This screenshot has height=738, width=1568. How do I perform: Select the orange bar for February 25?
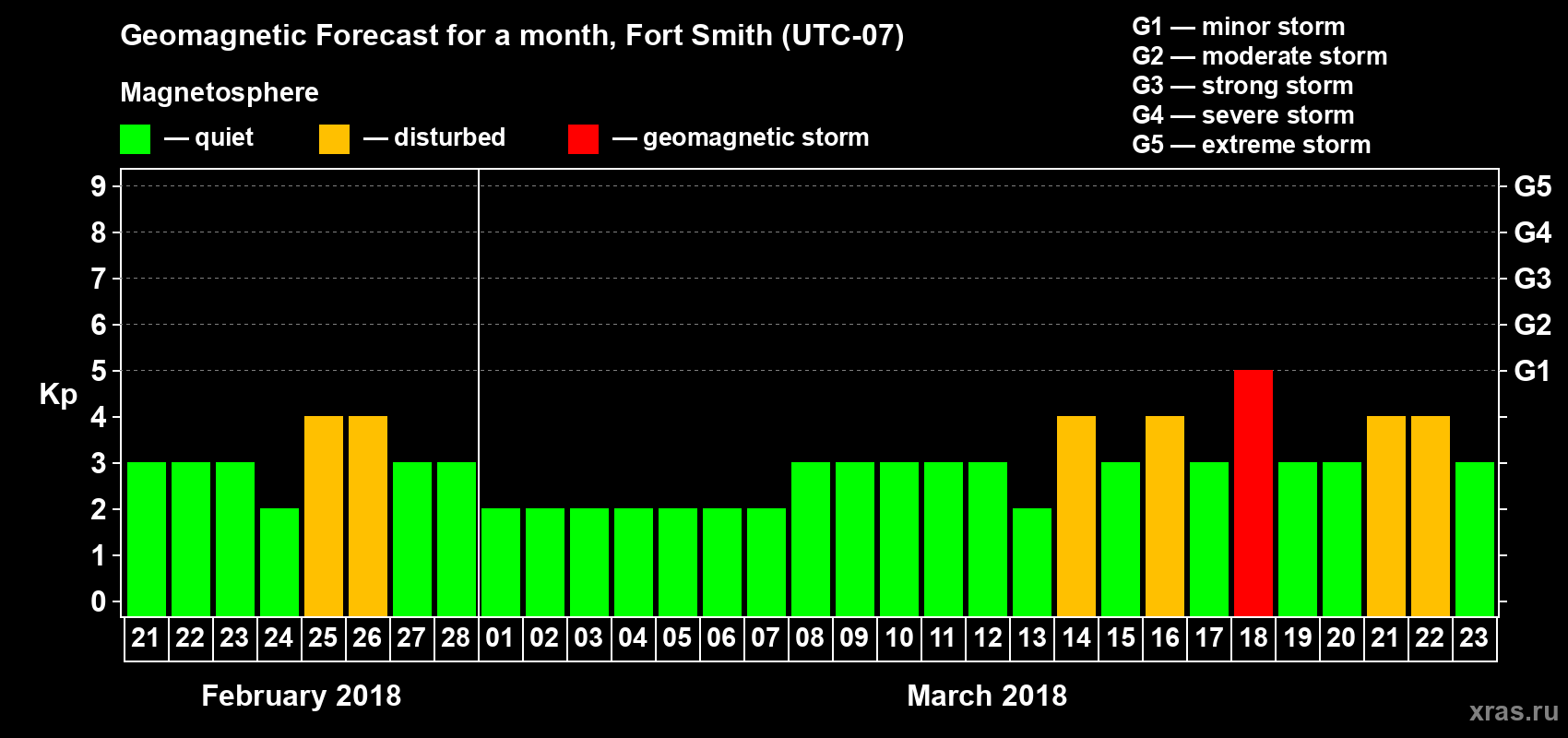coord(324,516)
